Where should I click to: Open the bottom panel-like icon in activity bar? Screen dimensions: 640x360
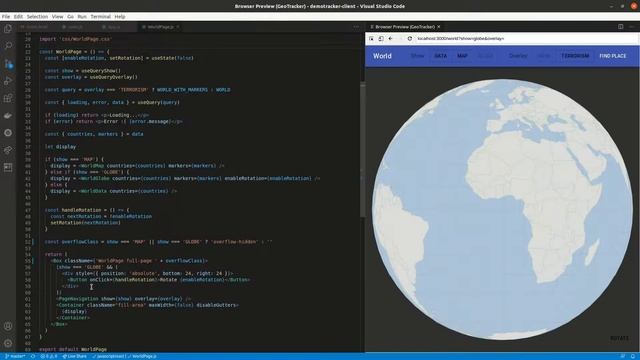(x=8, y=167)
